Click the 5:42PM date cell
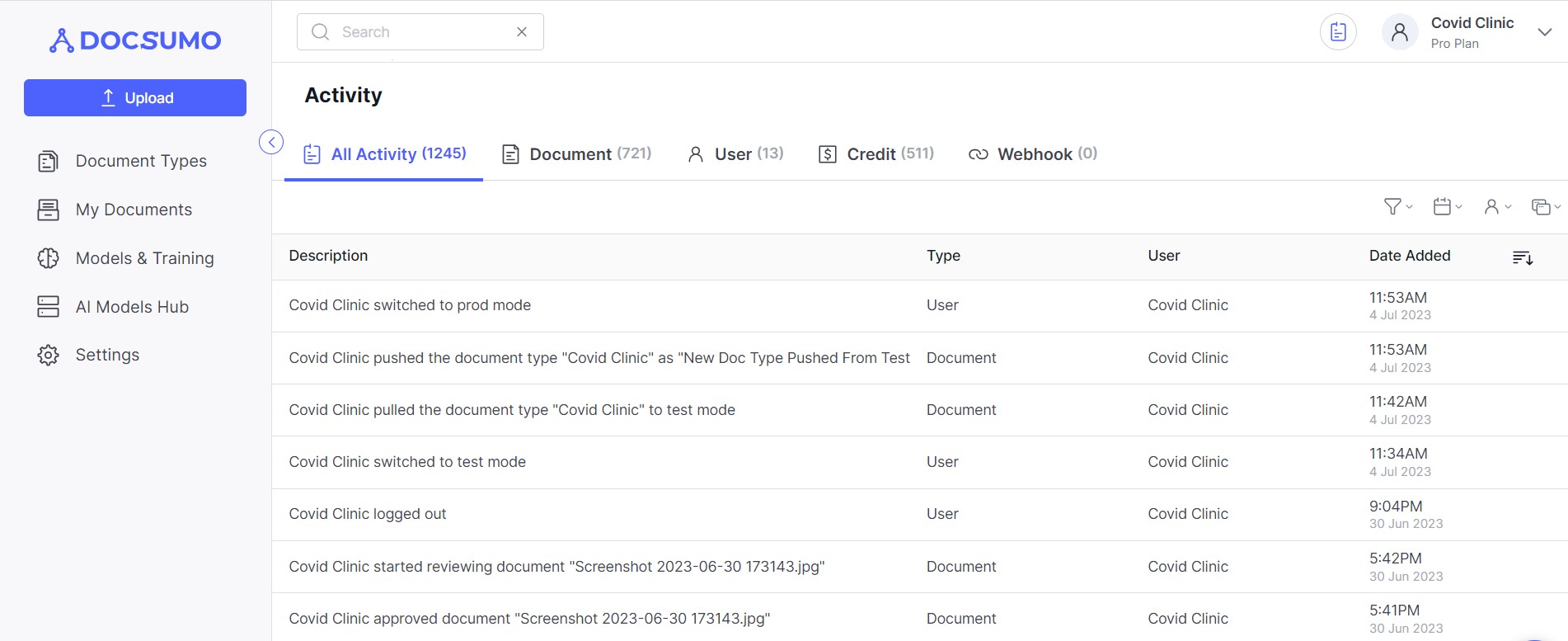The width and height of the screenshot is (1568, 641). point(1406,567)
